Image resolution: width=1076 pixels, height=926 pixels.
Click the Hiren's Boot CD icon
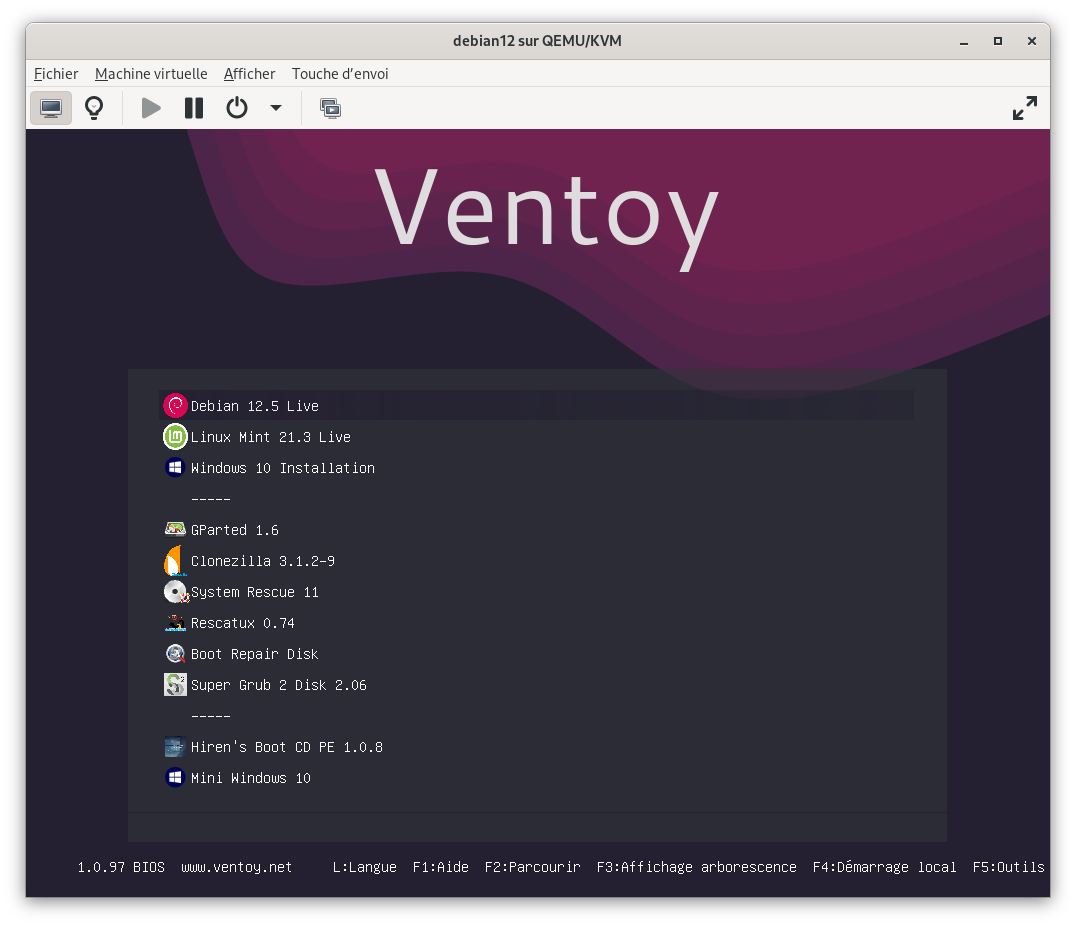point(176,747)
